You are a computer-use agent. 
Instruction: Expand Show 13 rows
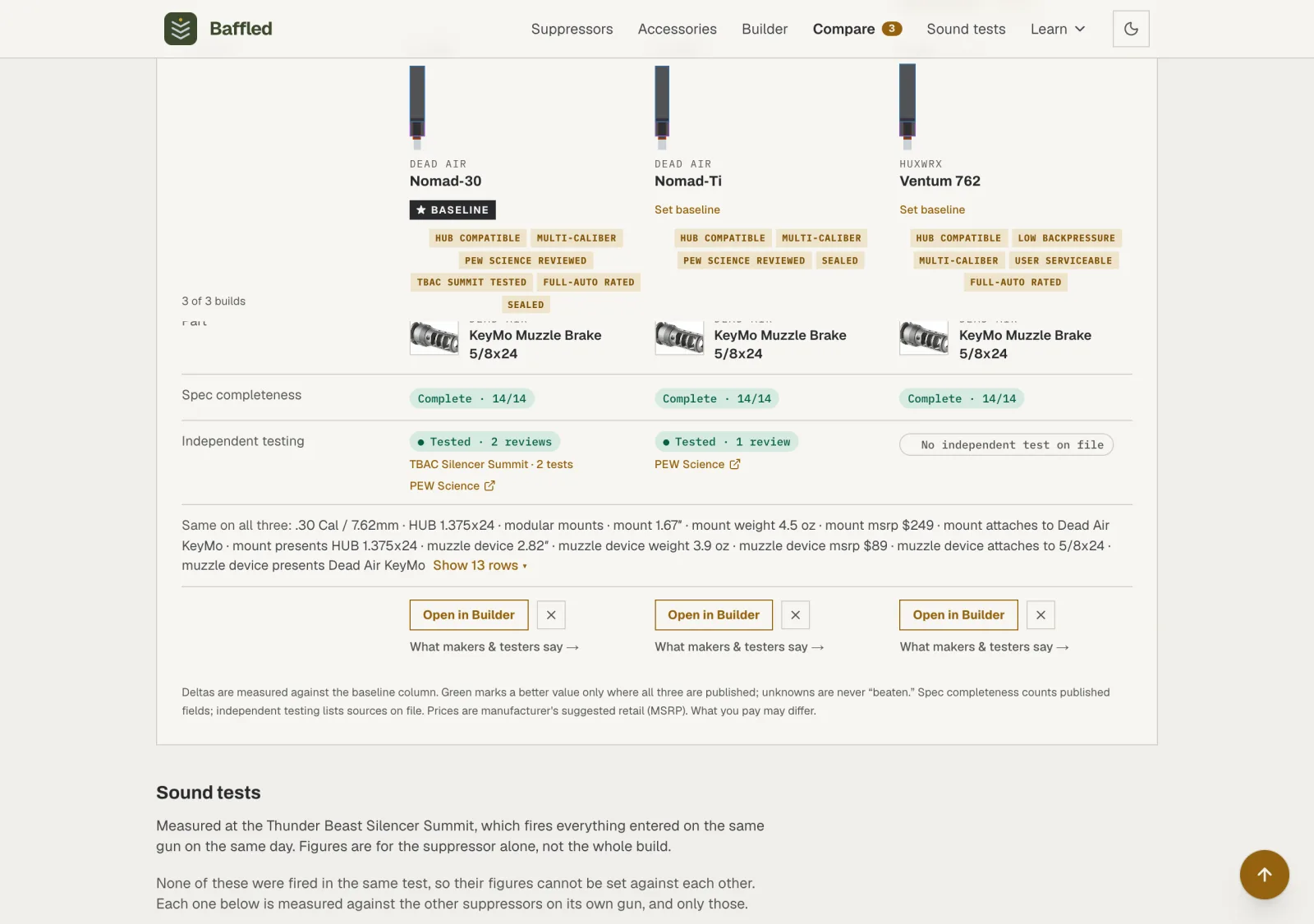480,565
